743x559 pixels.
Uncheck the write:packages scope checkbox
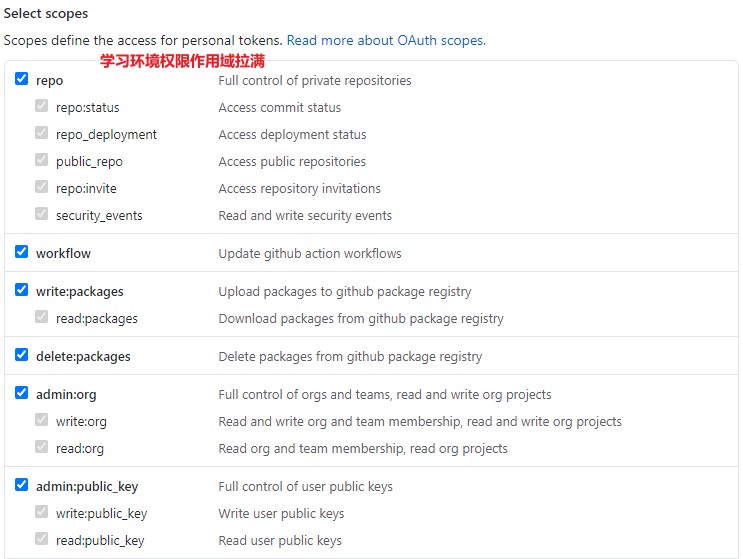(x=21, y=289)
